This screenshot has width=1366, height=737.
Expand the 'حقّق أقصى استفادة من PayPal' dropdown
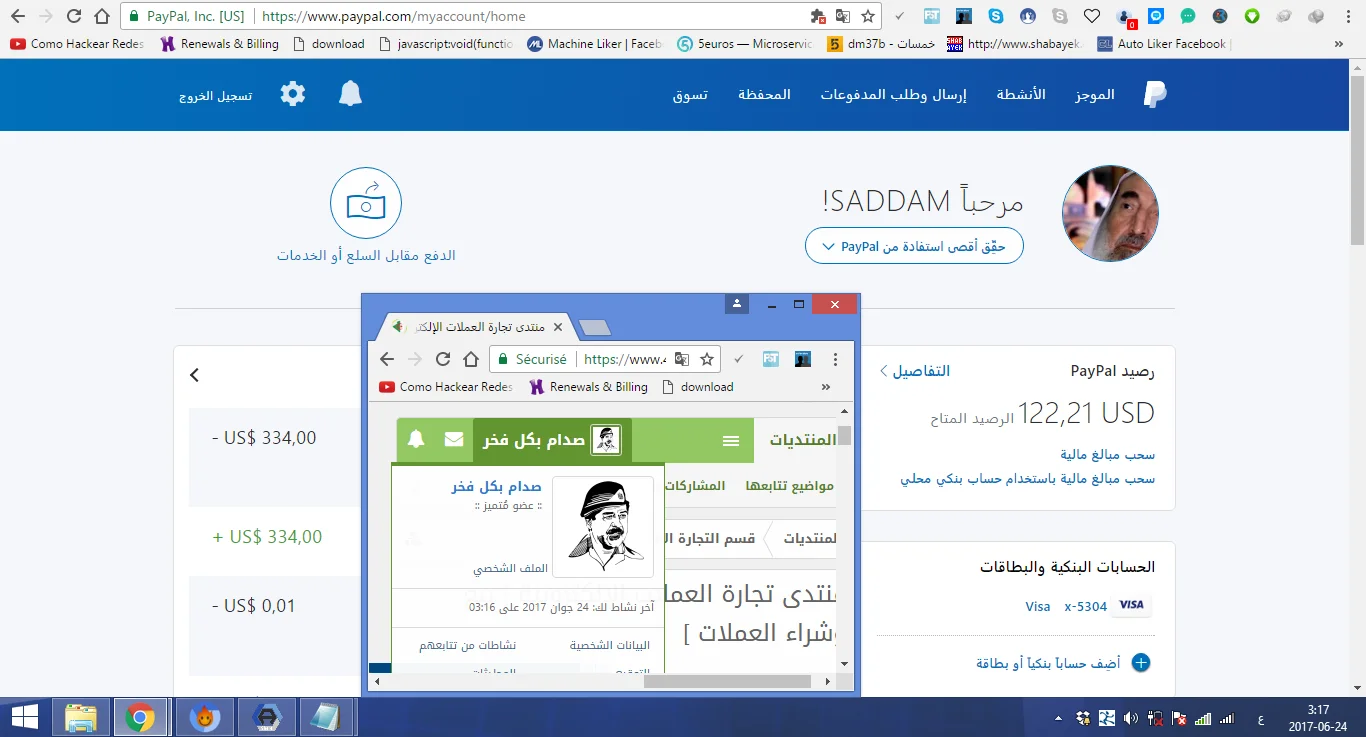pos(914,246)
